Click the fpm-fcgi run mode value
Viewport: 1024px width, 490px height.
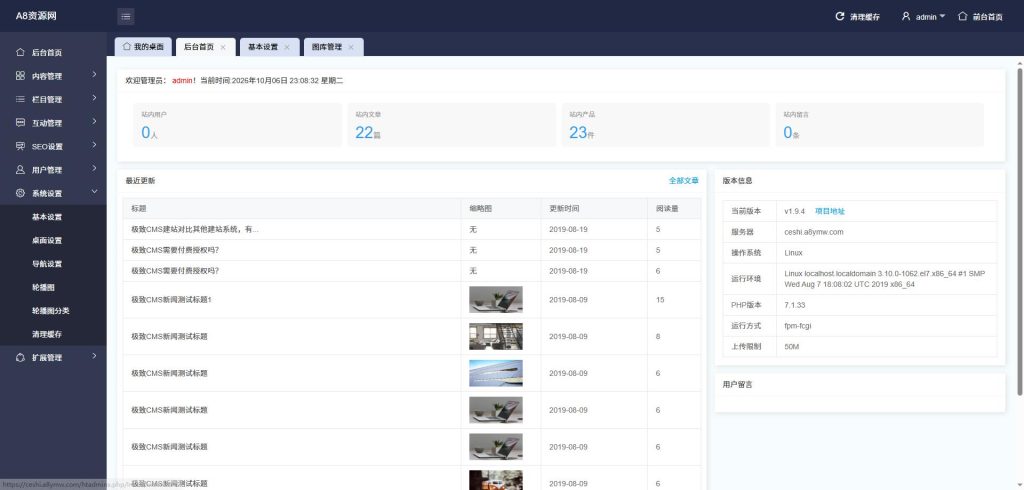(798, 325)
